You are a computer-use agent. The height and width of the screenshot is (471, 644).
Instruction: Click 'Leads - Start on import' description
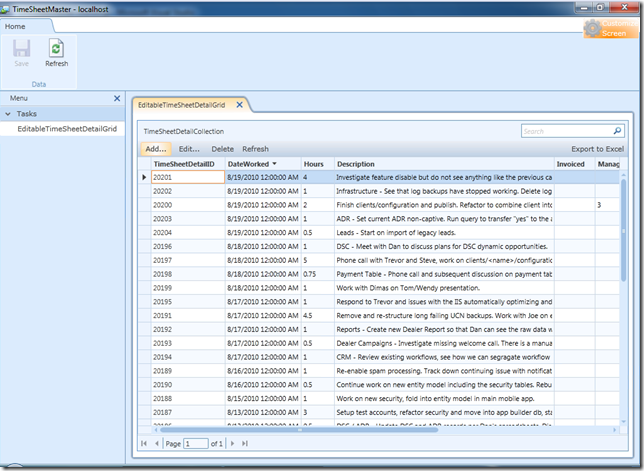444,233
